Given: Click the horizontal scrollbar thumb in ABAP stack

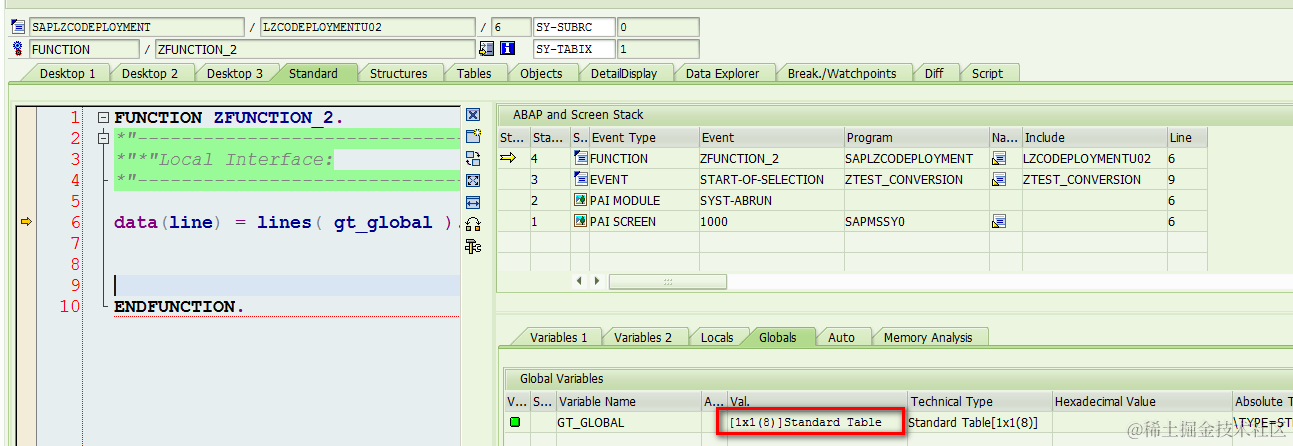Looking at the screenshot, I should coord(668,281).
